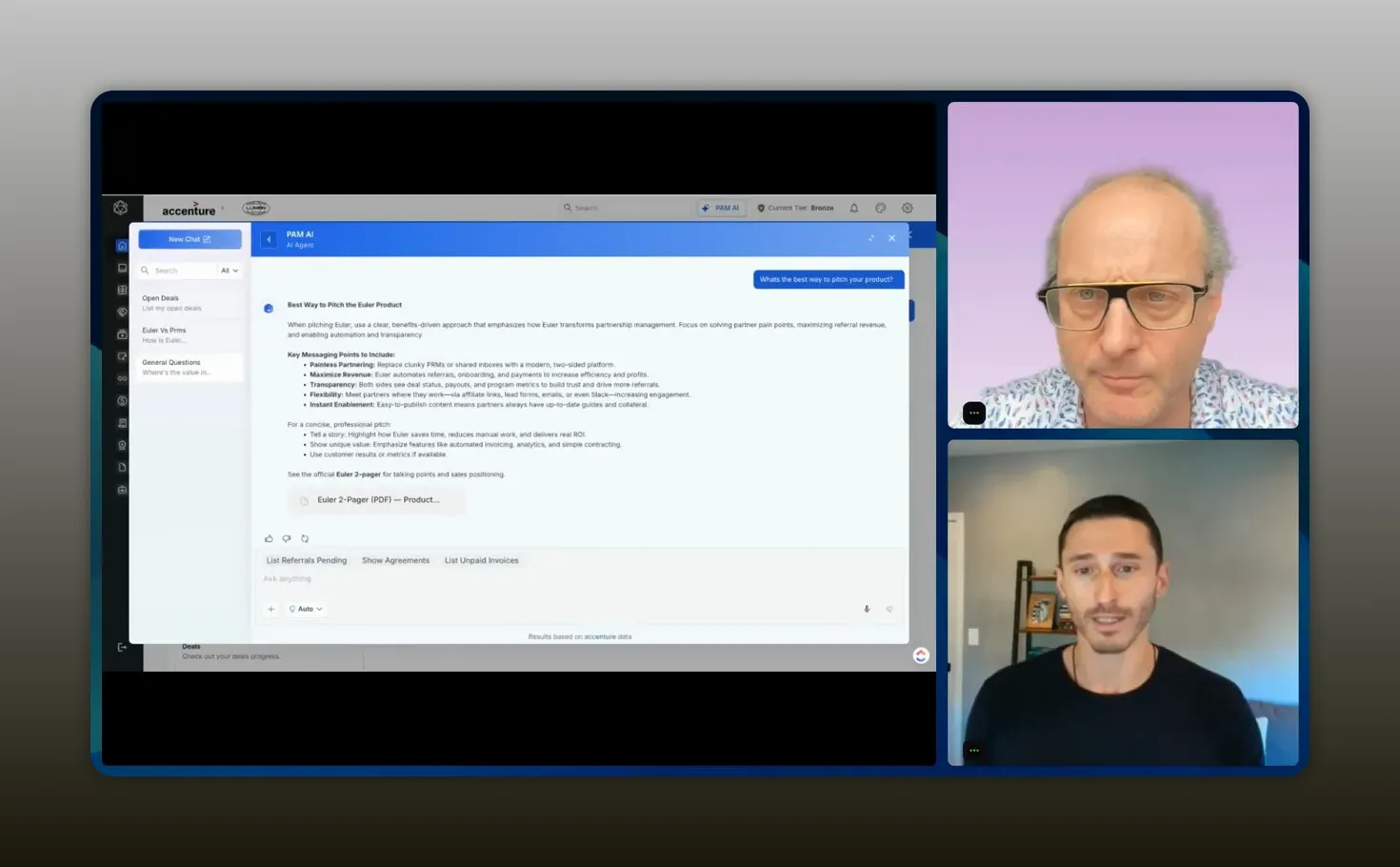Select List Unpaid Invoices suggestion
1400x867 pixels.
pos(482,560)
